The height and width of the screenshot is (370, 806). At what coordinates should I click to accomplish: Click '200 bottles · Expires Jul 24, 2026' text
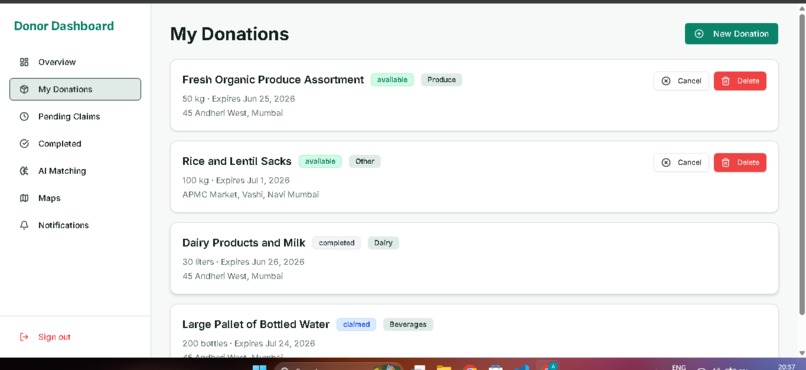(248, 344)
